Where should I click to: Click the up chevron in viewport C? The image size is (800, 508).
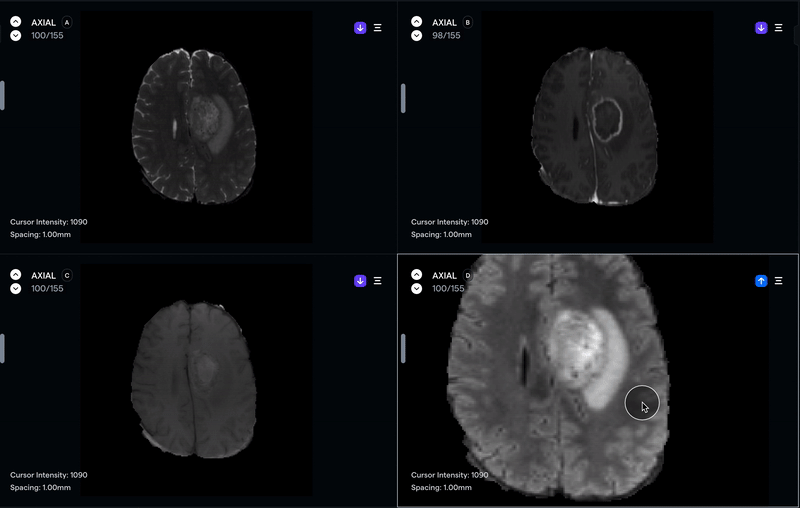coord(15,275)
